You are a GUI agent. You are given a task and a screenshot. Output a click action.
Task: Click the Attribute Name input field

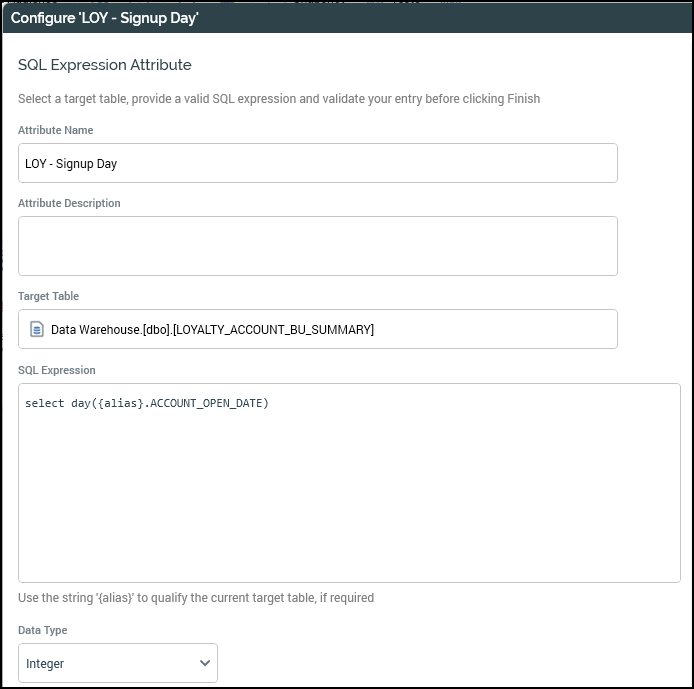click(400, 163)
